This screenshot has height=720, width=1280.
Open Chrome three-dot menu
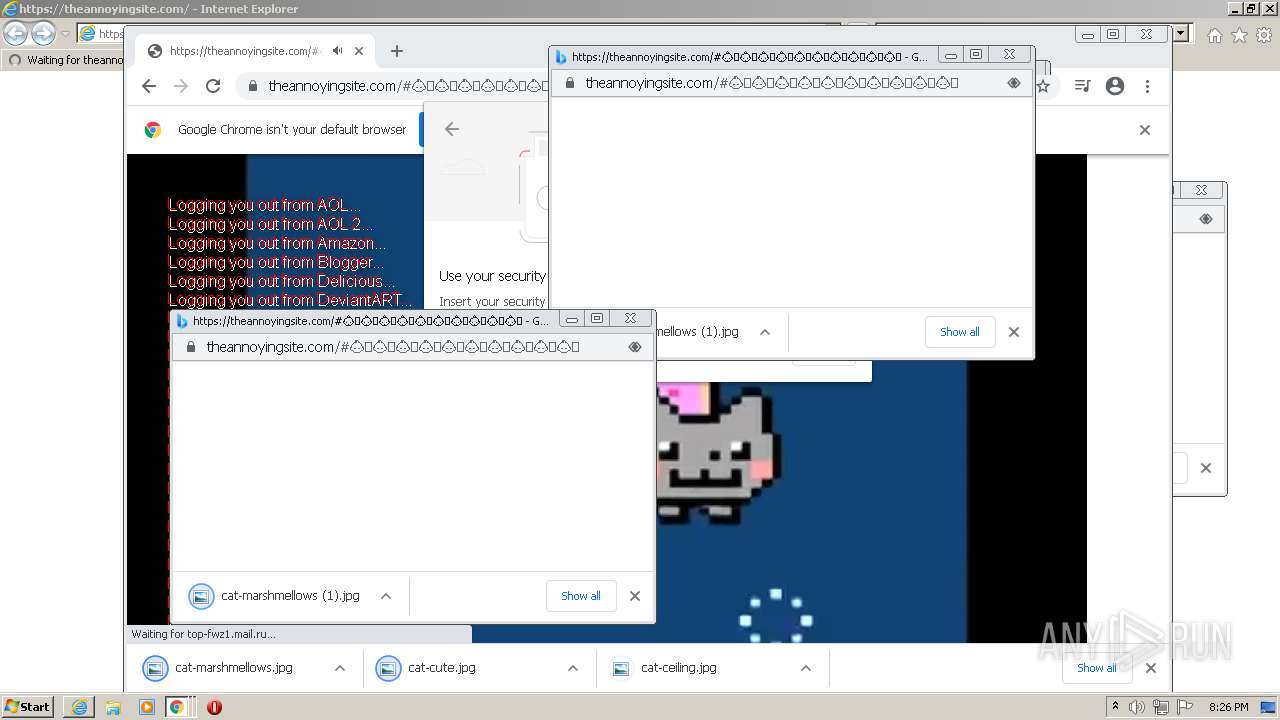1148,86
